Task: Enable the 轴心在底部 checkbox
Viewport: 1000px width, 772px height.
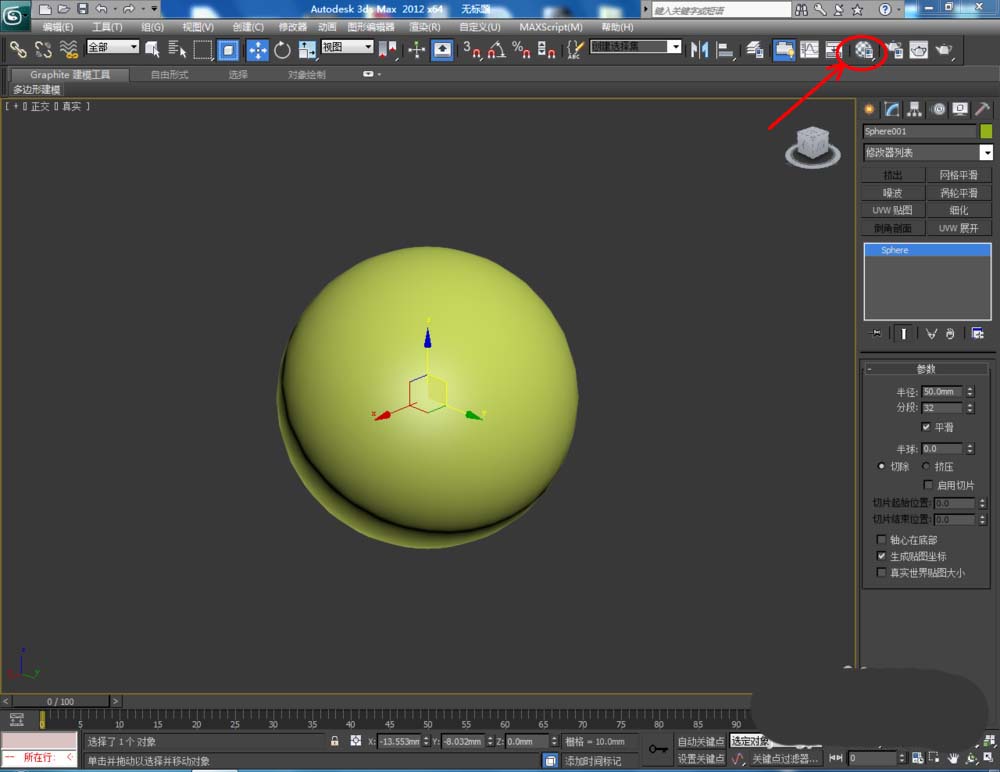Action: coord(881,539)
